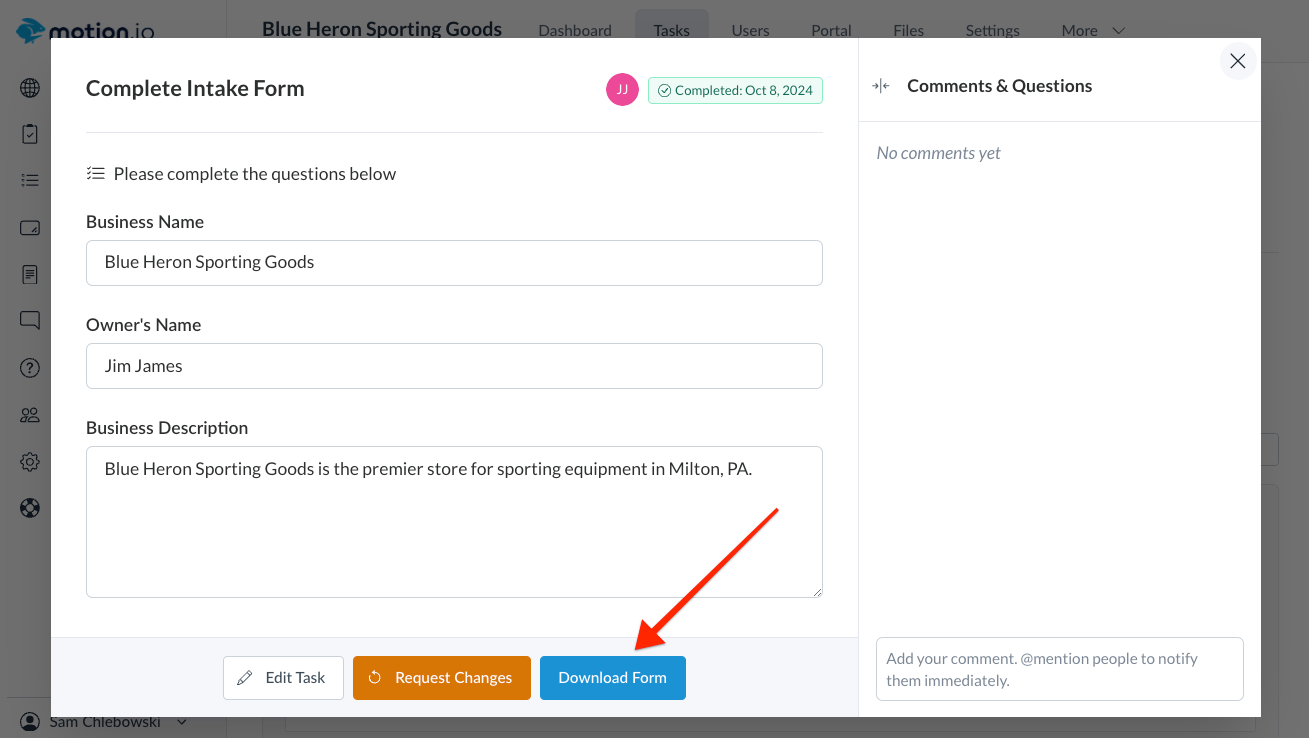
Task: Expand the More dropdown menu
Action: coord(1093,31)
